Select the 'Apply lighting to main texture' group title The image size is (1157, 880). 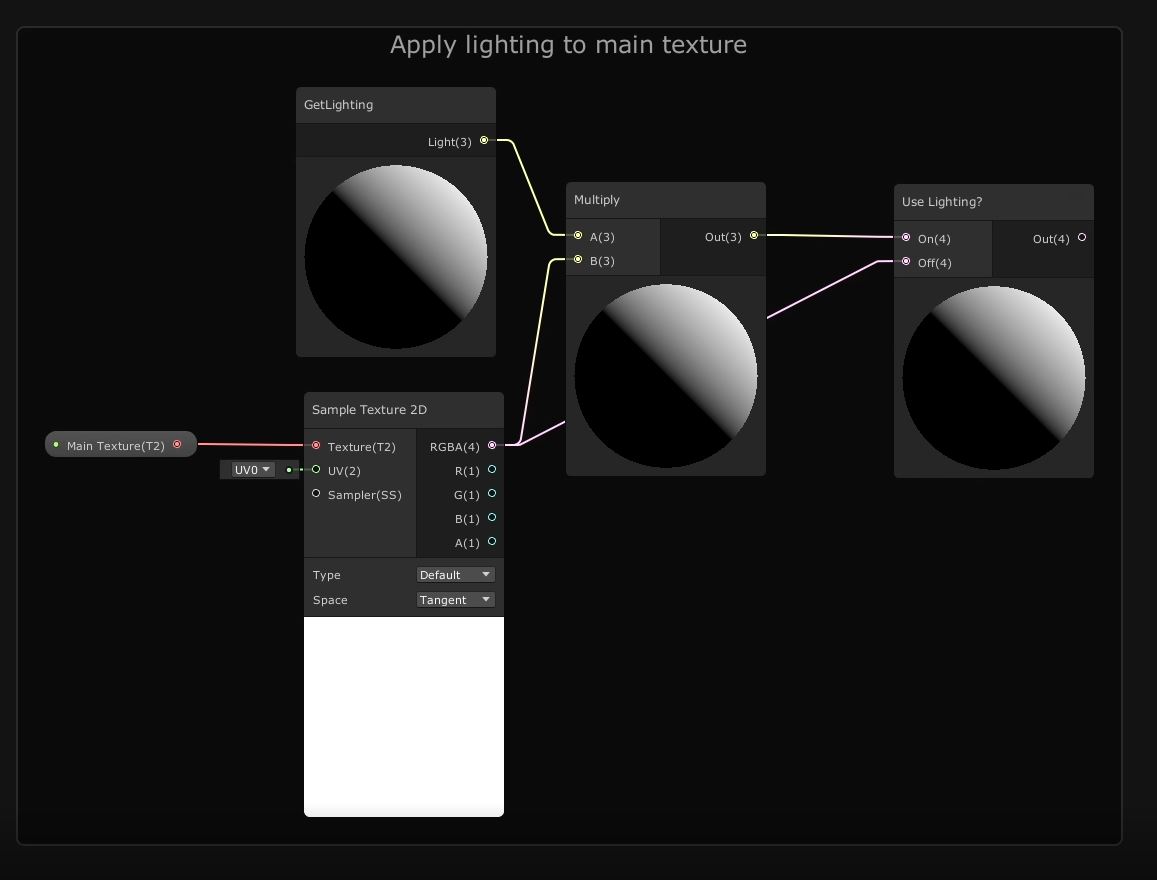coord(568,45)
